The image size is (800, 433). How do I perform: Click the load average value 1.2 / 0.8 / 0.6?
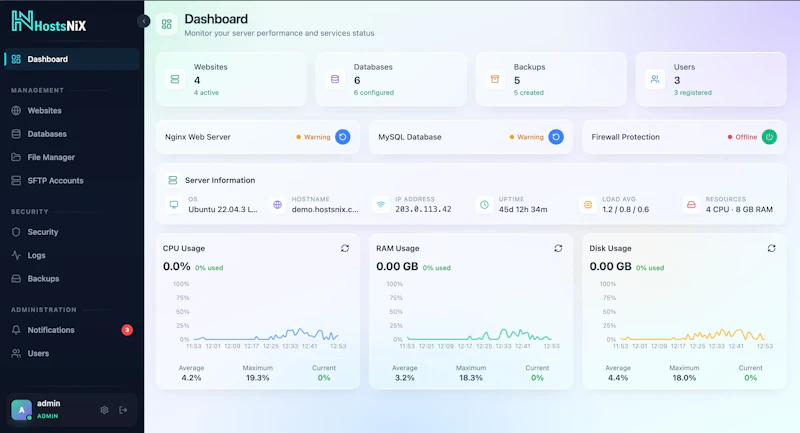coord(626,209)
